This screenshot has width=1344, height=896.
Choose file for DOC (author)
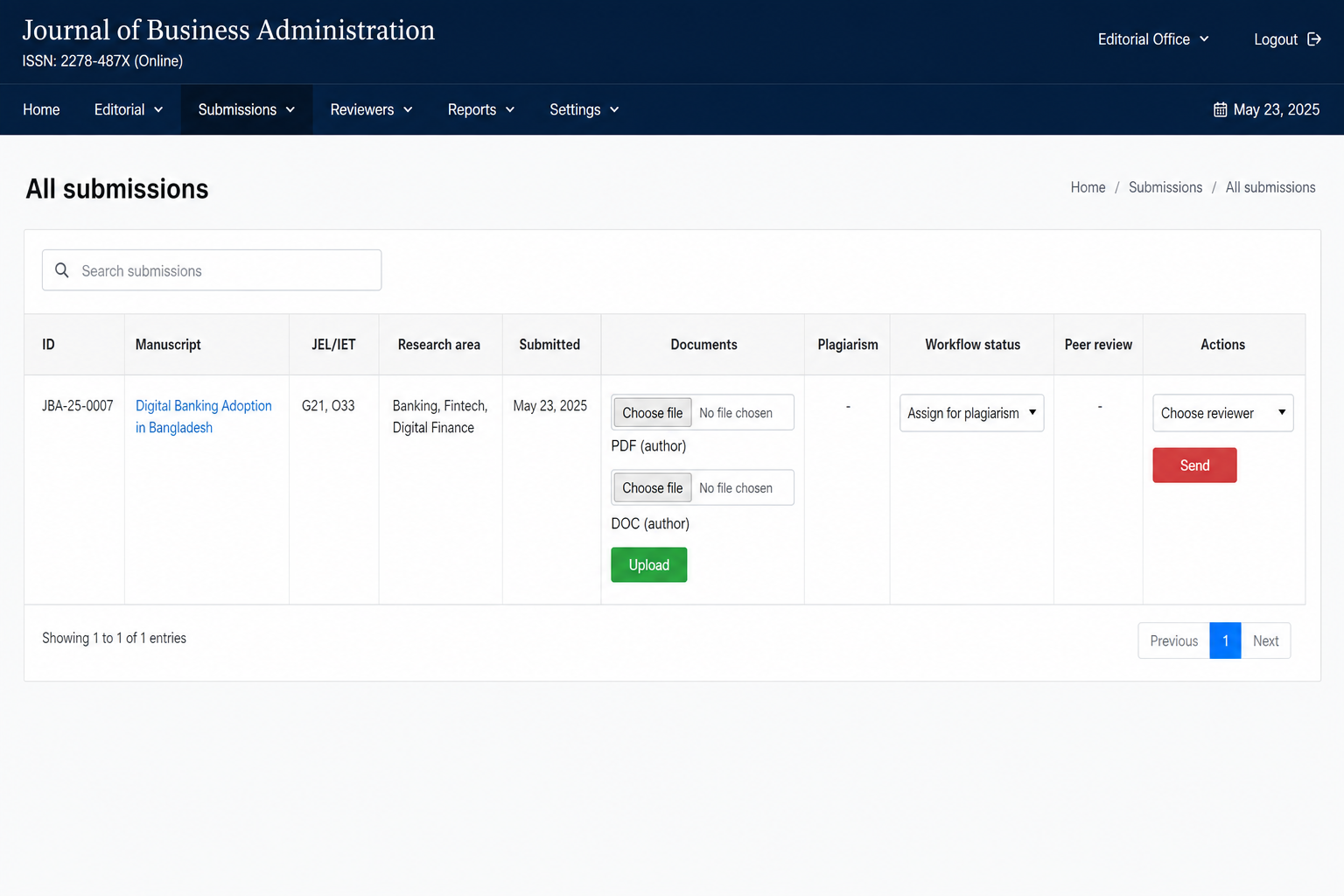pyautogui.click(x=653, y=488)
